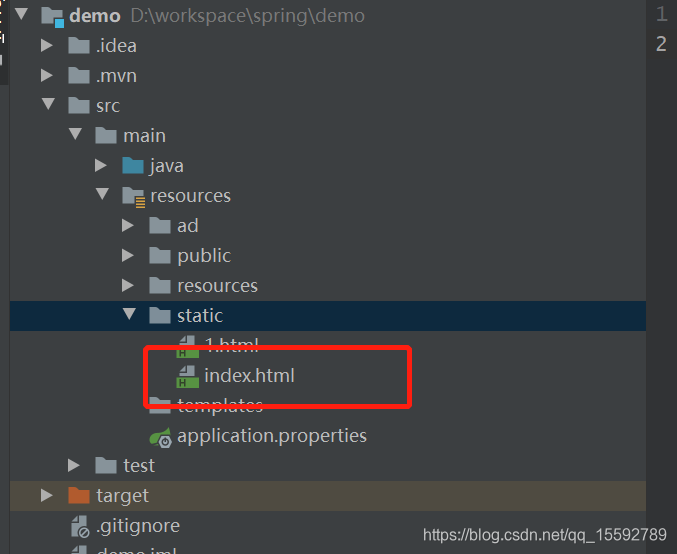Click the static folder icon
The width and height of the screenshot is (677, 554).
coord(160,315)
